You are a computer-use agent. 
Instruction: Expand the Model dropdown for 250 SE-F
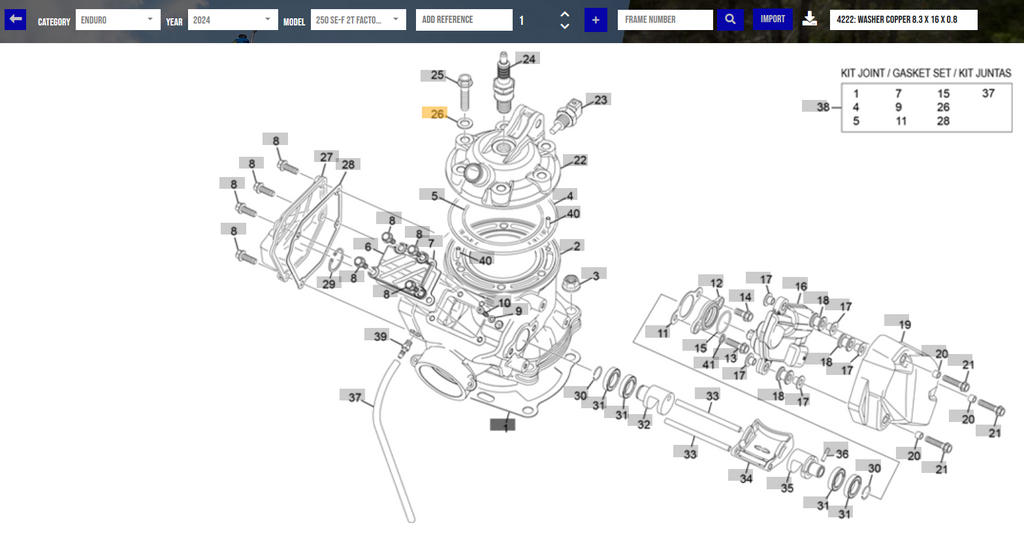[x=356, y=19]
